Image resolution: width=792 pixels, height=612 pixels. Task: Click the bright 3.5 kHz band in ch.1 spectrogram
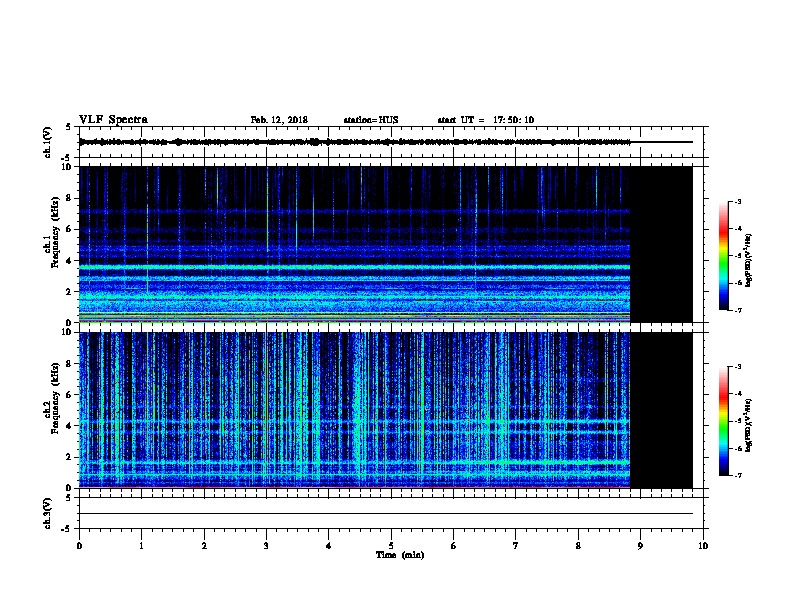355,267
